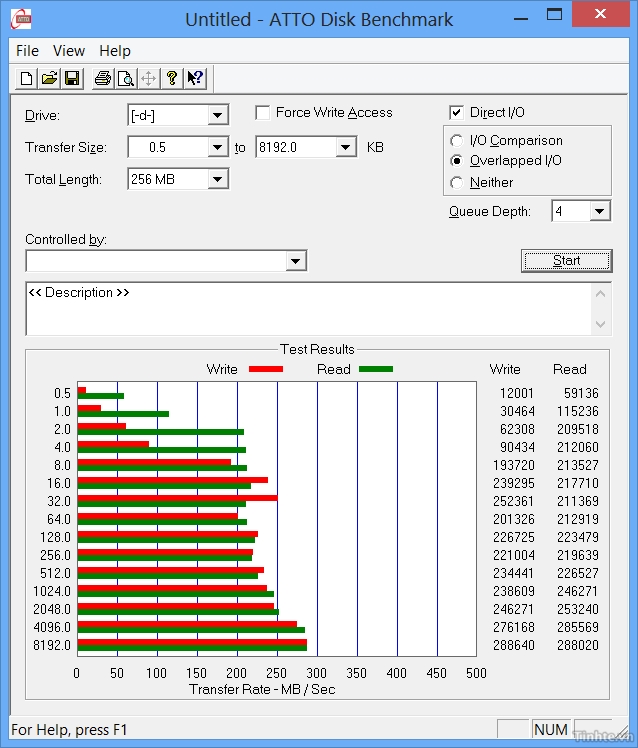The width and height of the screenshot is (638, 748).
Task: Enable the Force Write Access checkbox
Action: pos(262,113)
